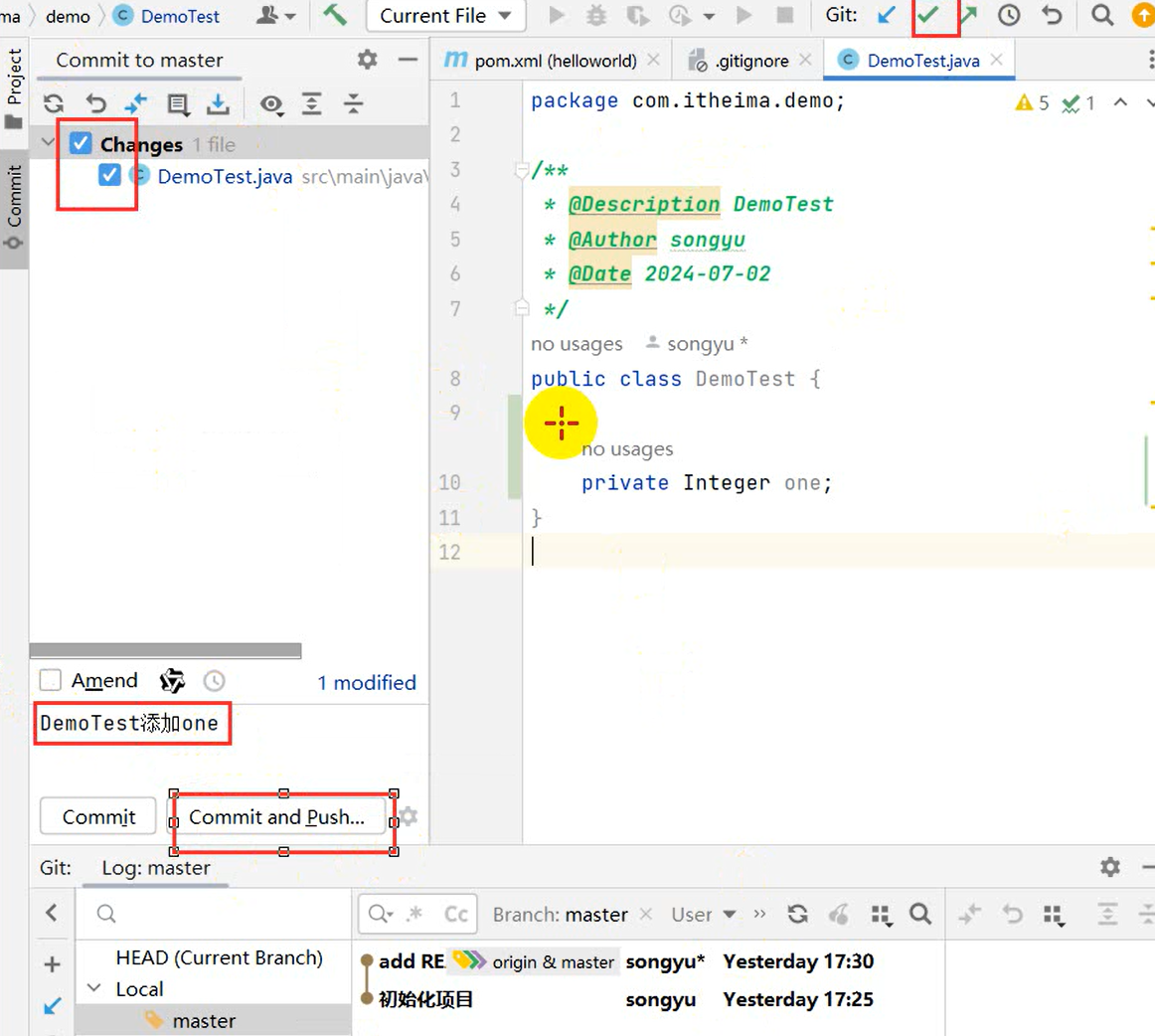Click the AI generate commit message icon
The image size is (1155, 1036).
[x=172, y=681]
